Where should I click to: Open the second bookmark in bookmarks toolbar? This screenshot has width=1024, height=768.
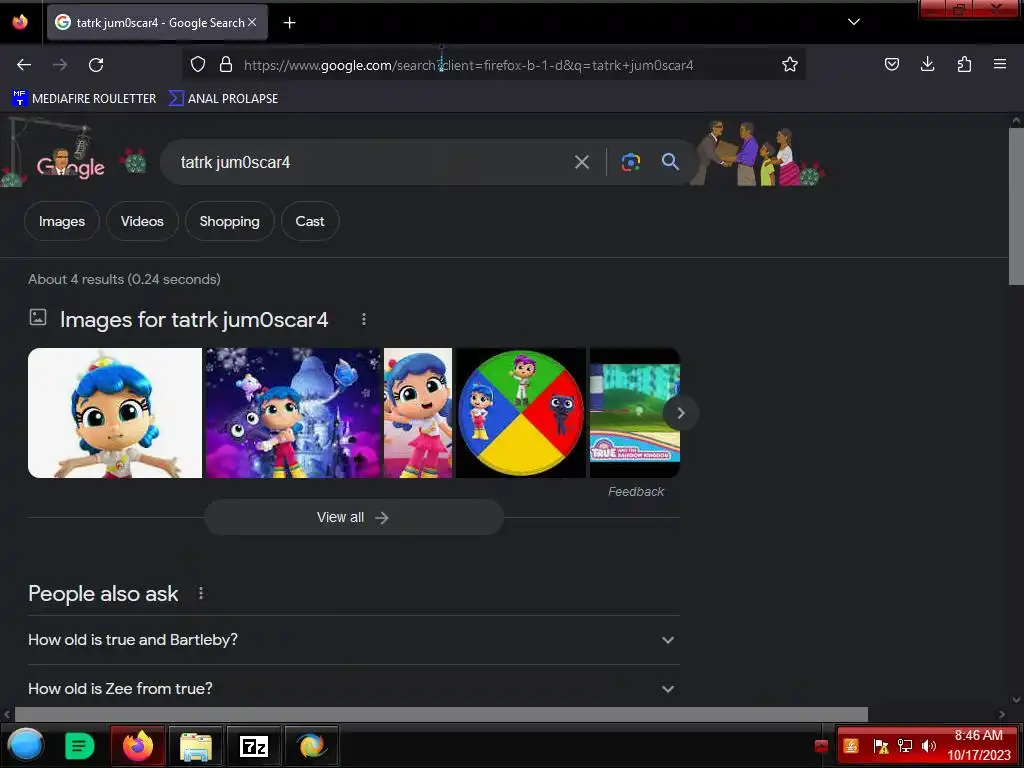tap(223, 99)
